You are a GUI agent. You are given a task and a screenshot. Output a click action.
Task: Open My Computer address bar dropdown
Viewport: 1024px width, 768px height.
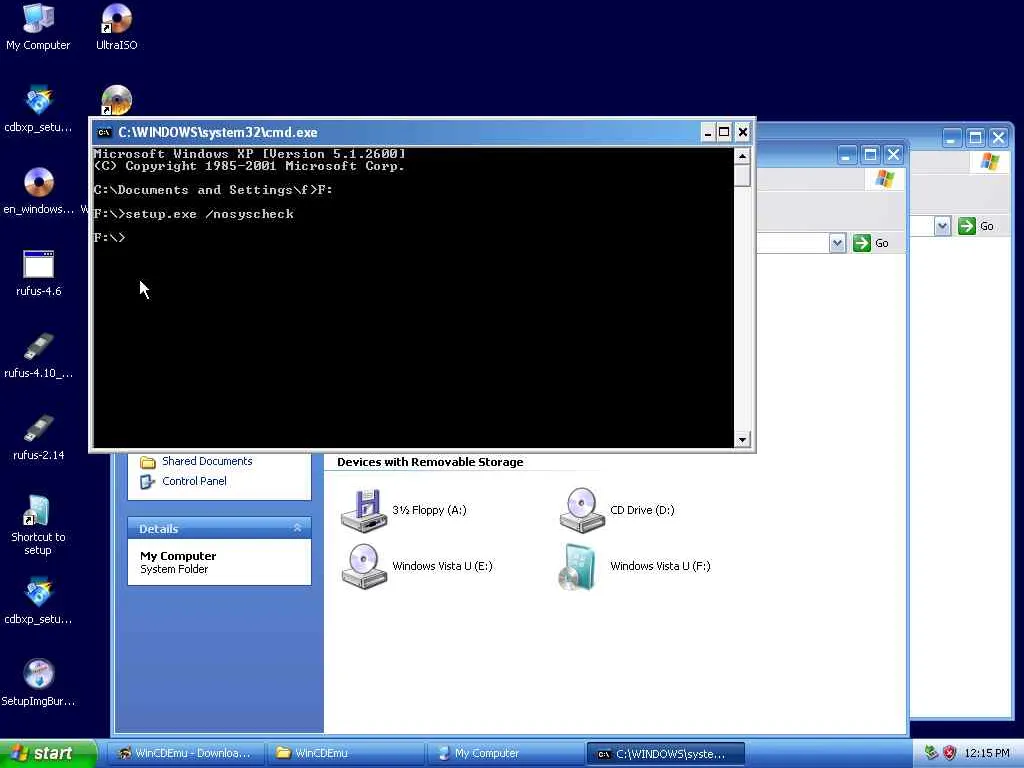(x=838, y=243)
